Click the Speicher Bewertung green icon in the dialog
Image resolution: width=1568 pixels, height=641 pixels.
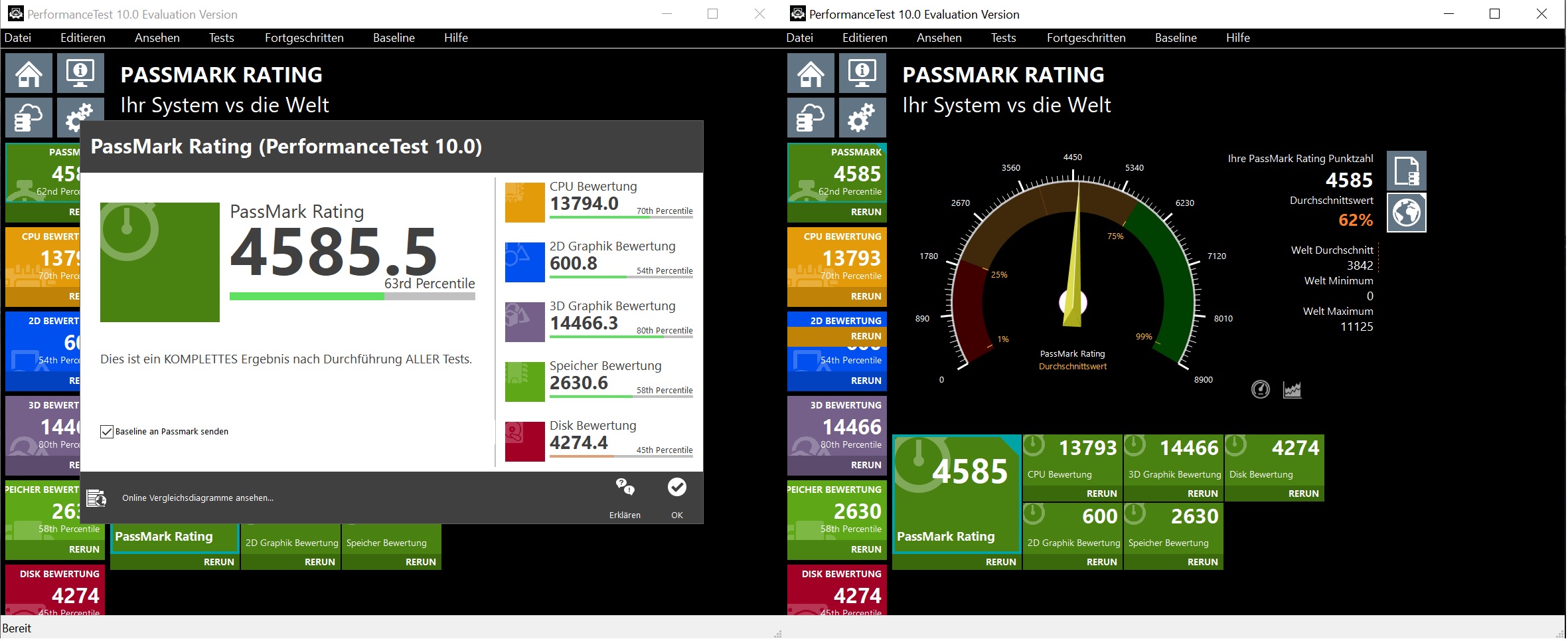coord(524,382)
